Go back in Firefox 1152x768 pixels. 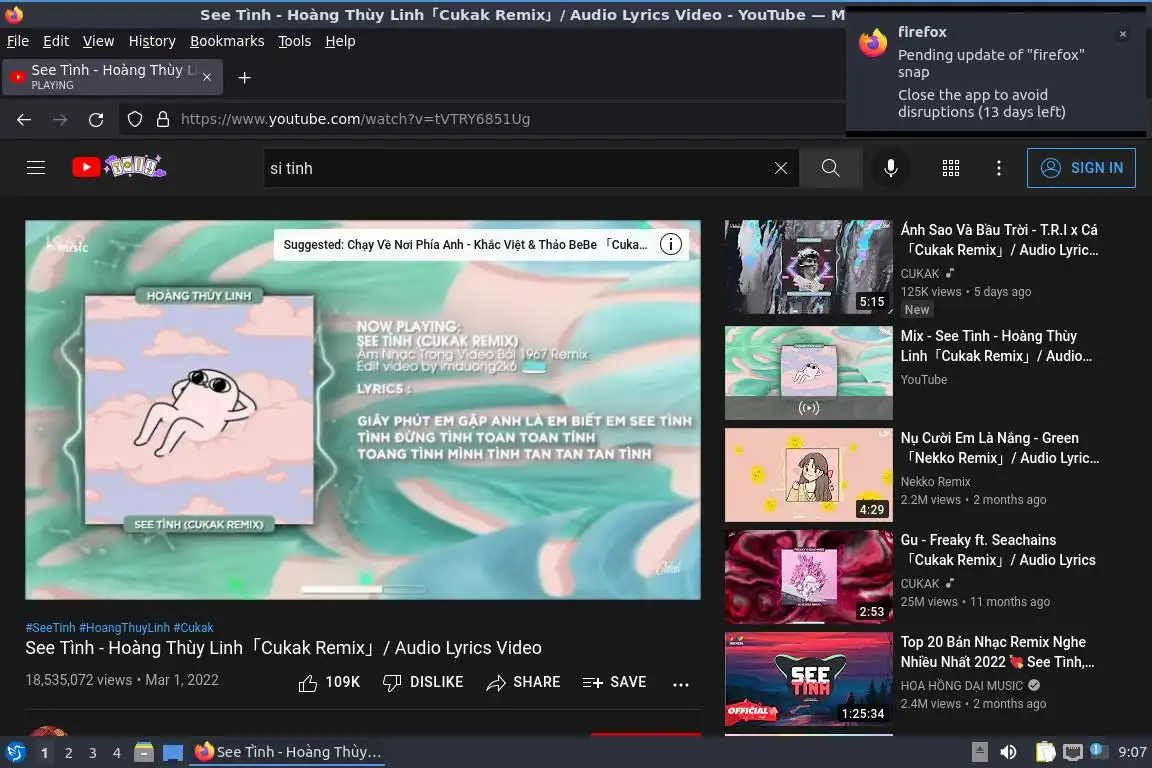point(24,119)
